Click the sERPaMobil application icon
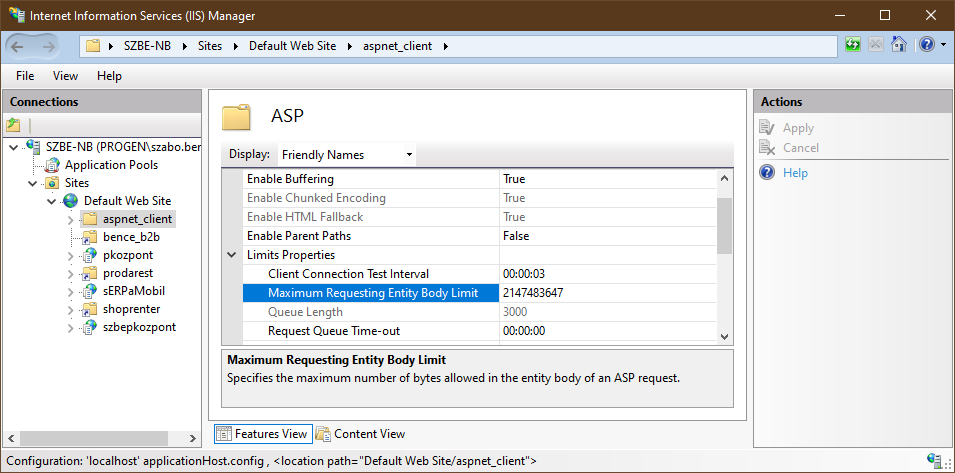This screenshot has height=473, width=955. pyautogui.click(x=90, y=291)
